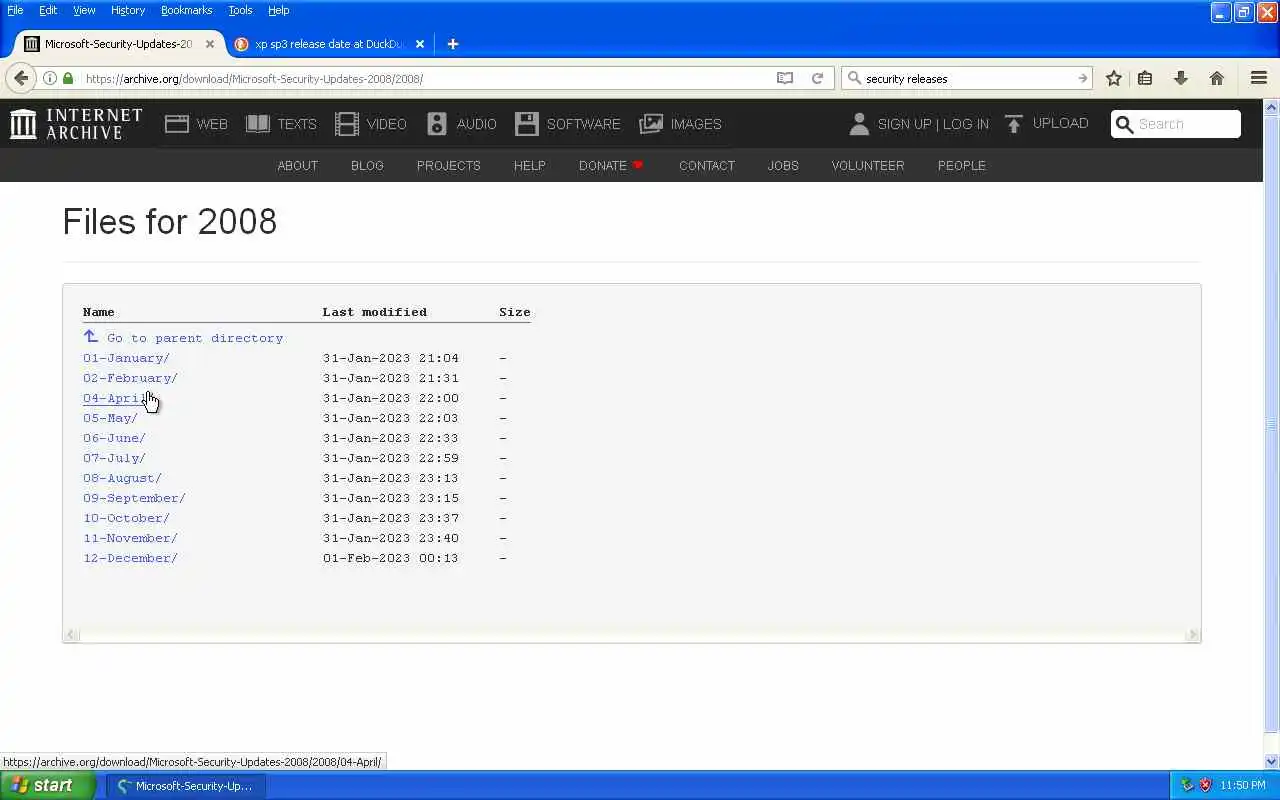The width and height of the screenshot is (1280, 800).
Task: Open the View menu
Action: tap(84, 10)
